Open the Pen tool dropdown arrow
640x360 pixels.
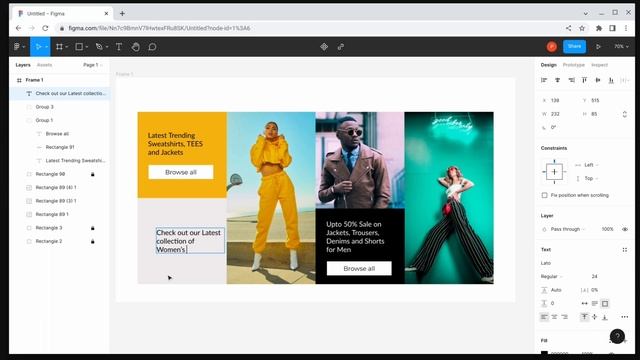tap(107, 47)
